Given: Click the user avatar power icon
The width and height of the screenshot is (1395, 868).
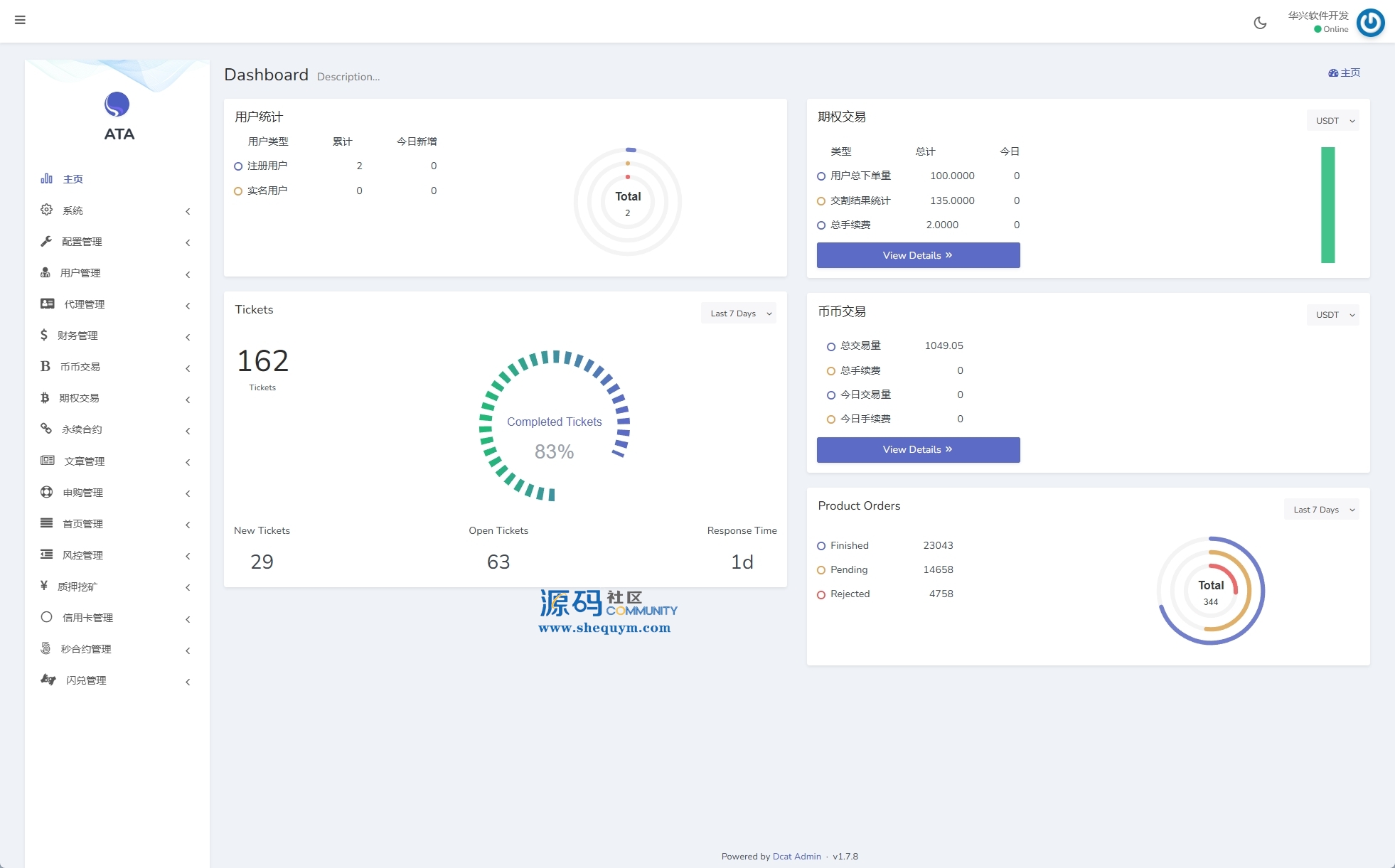Looking at the screenshot, I should (x=1370, y=22).
